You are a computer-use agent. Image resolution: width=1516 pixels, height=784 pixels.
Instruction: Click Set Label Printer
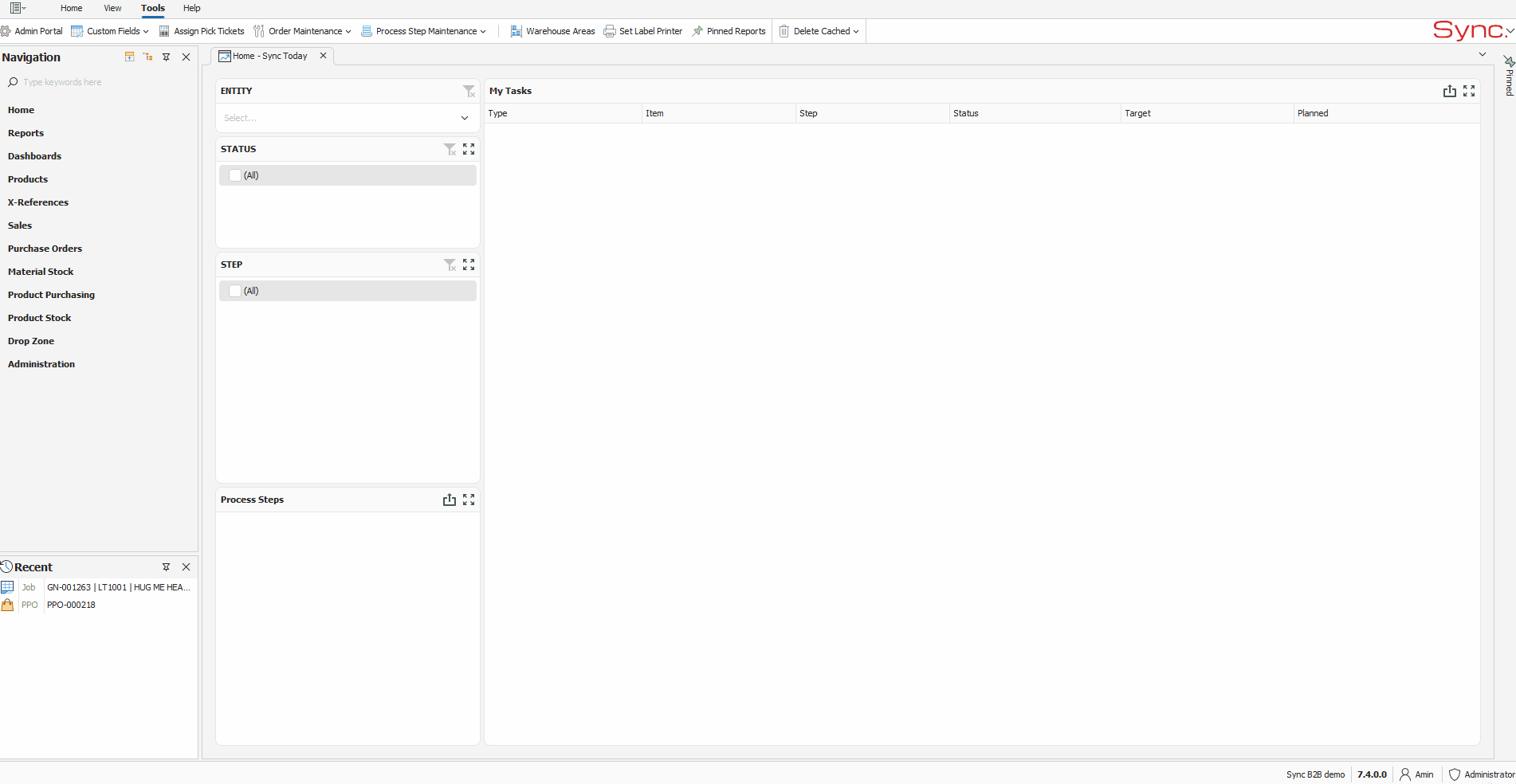643,31
